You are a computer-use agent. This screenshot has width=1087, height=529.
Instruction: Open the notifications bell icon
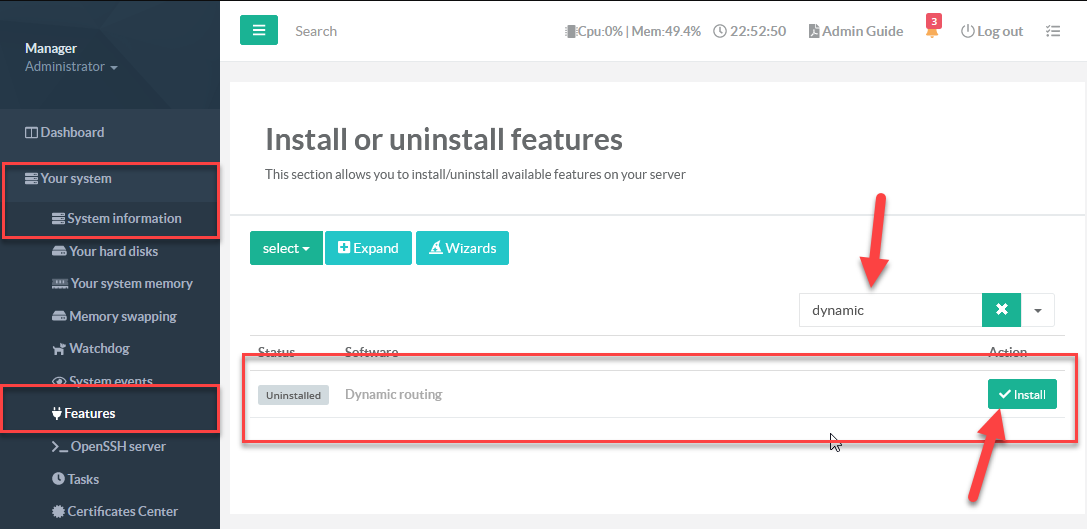click(x=932, y=32)
